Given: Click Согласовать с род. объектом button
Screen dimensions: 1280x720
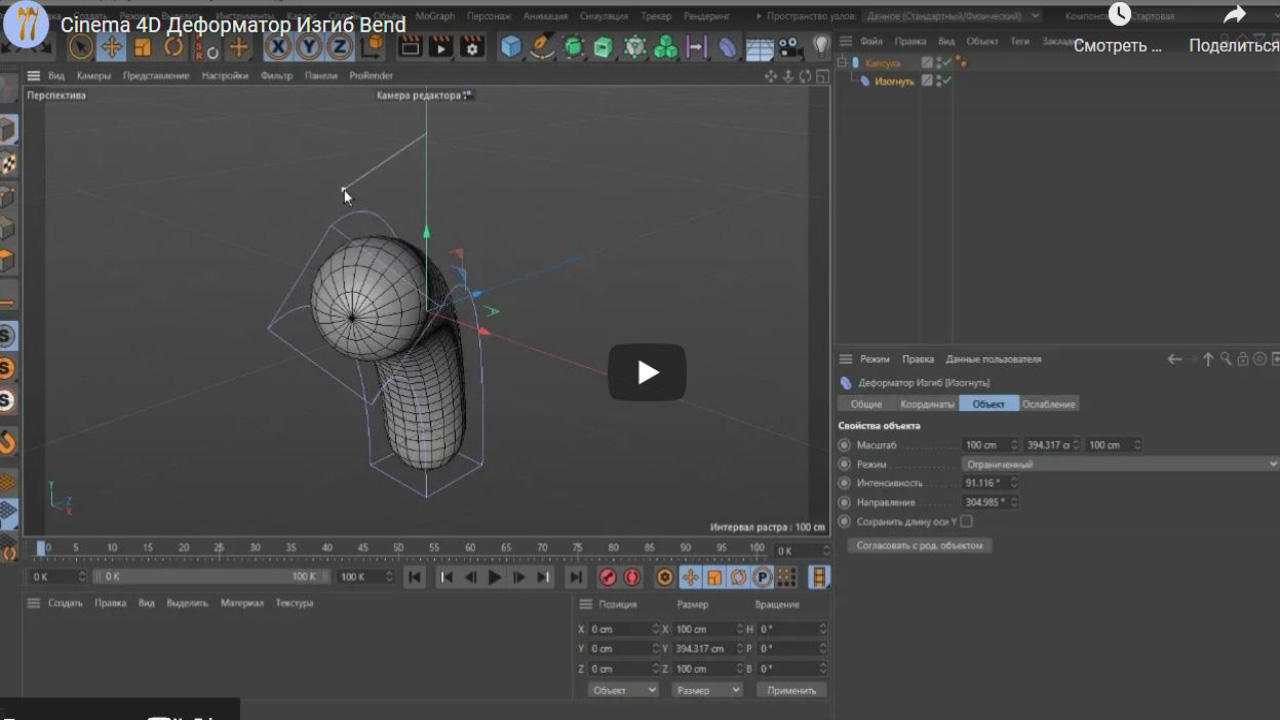Looking at the screenshot, I should 919,546.
